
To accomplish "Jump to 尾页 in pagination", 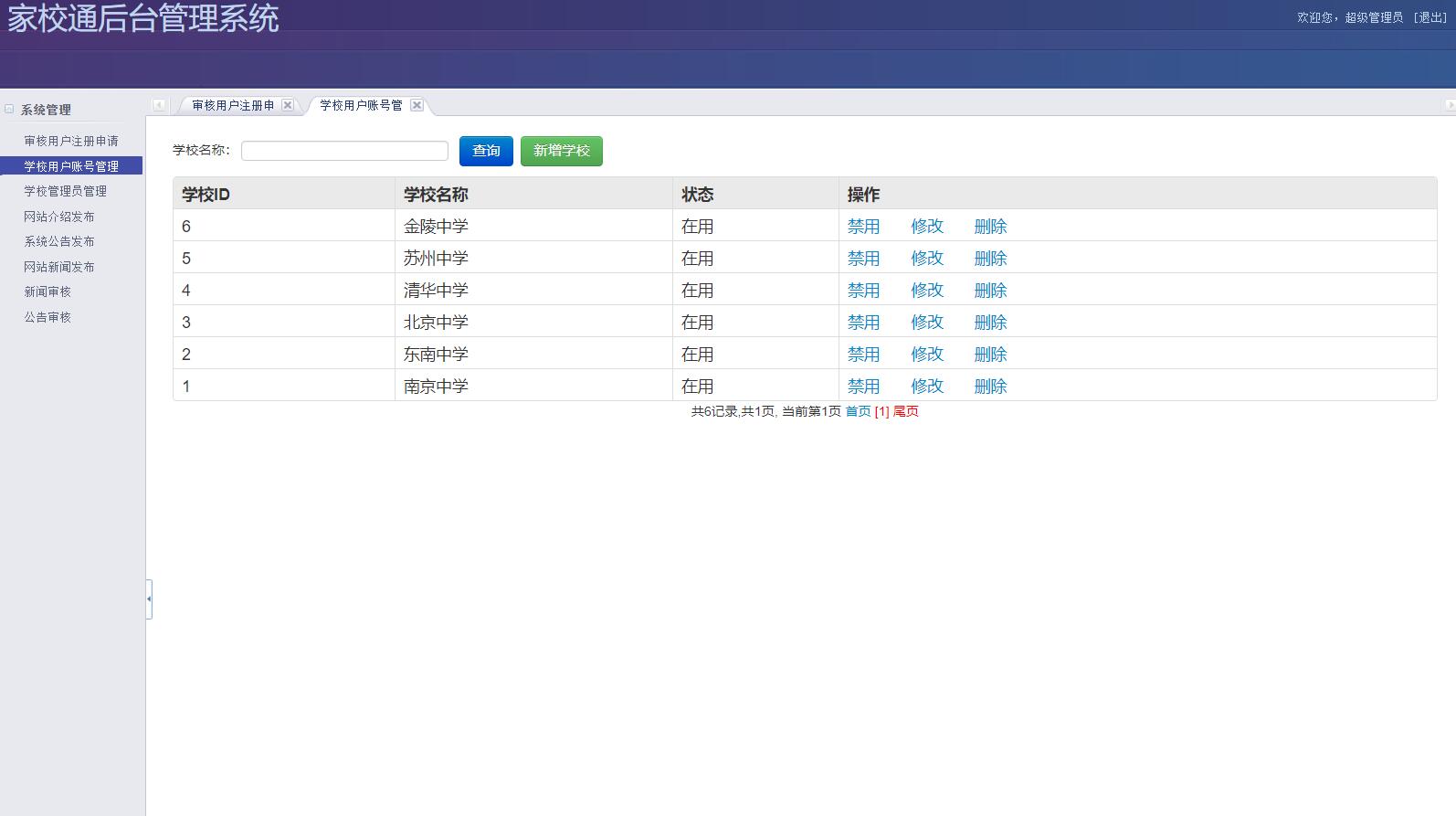I will point(905,411).
